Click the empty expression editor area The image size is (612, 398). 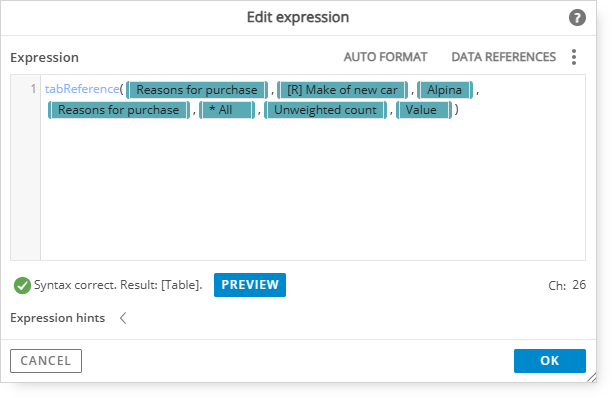point(312,187)
